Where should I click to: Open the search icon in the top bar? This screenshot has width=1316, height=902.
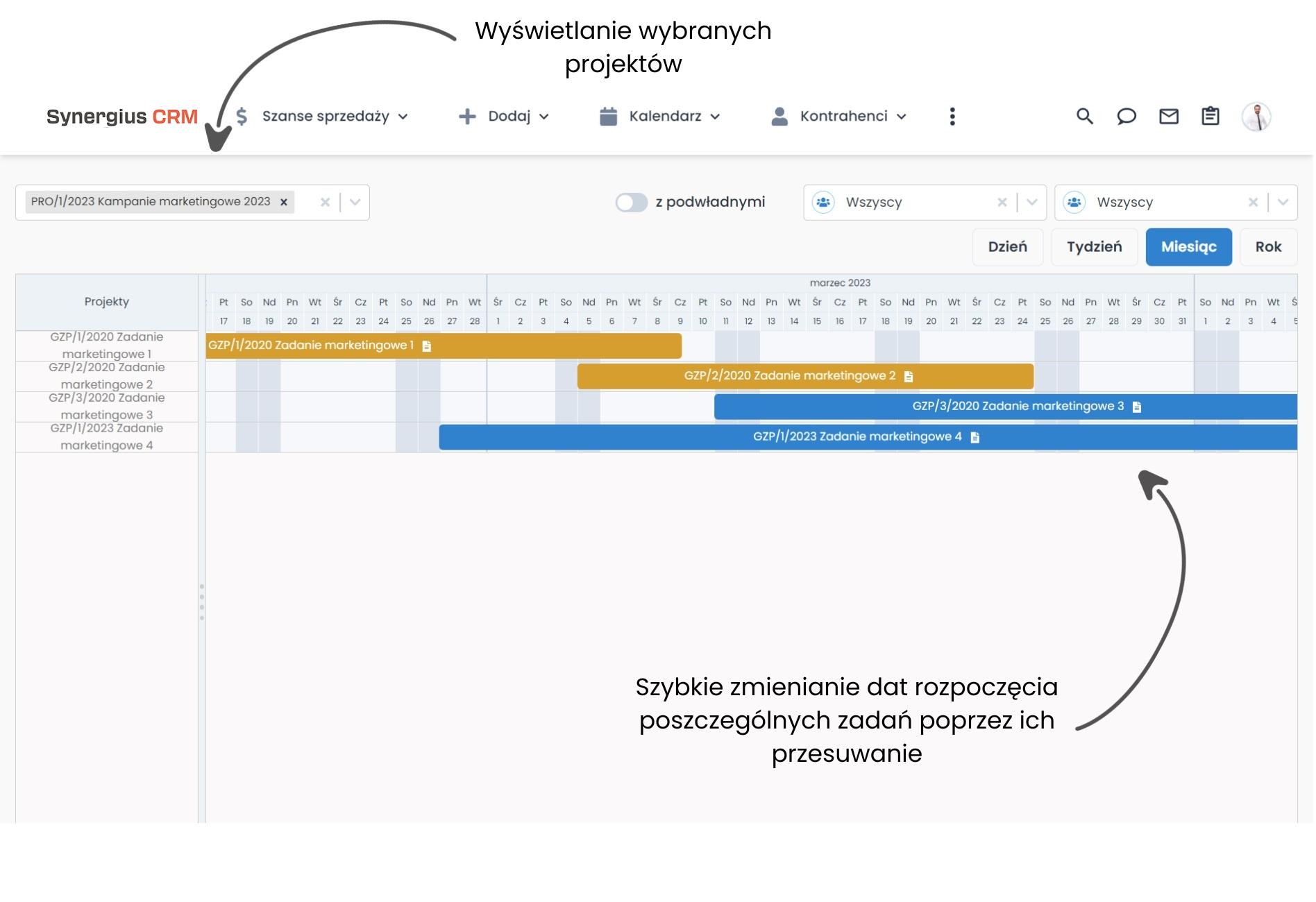(x=1083, y=116)
